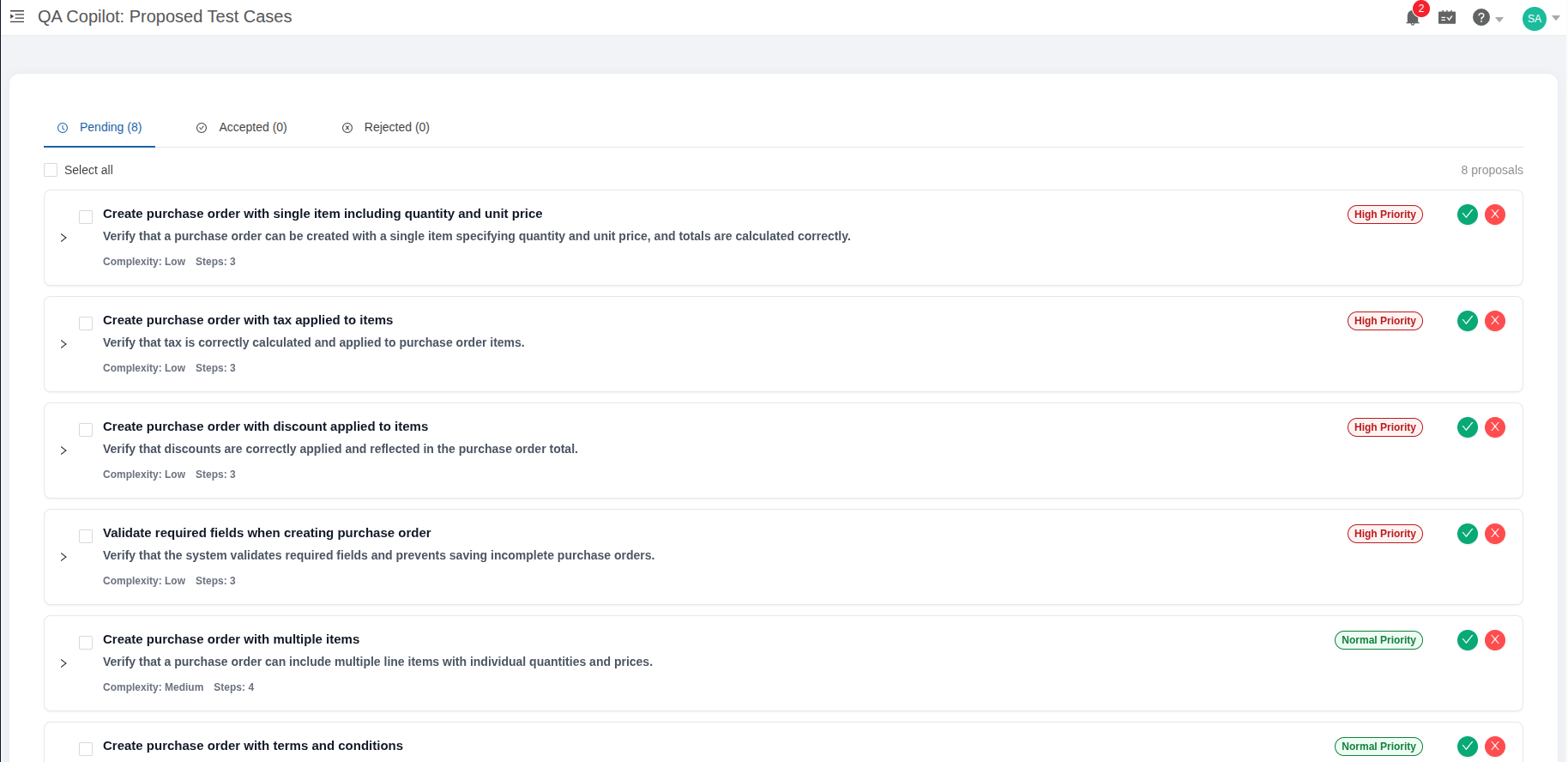Check the 'single item including quantity' proposal

[x=86, y=217]
